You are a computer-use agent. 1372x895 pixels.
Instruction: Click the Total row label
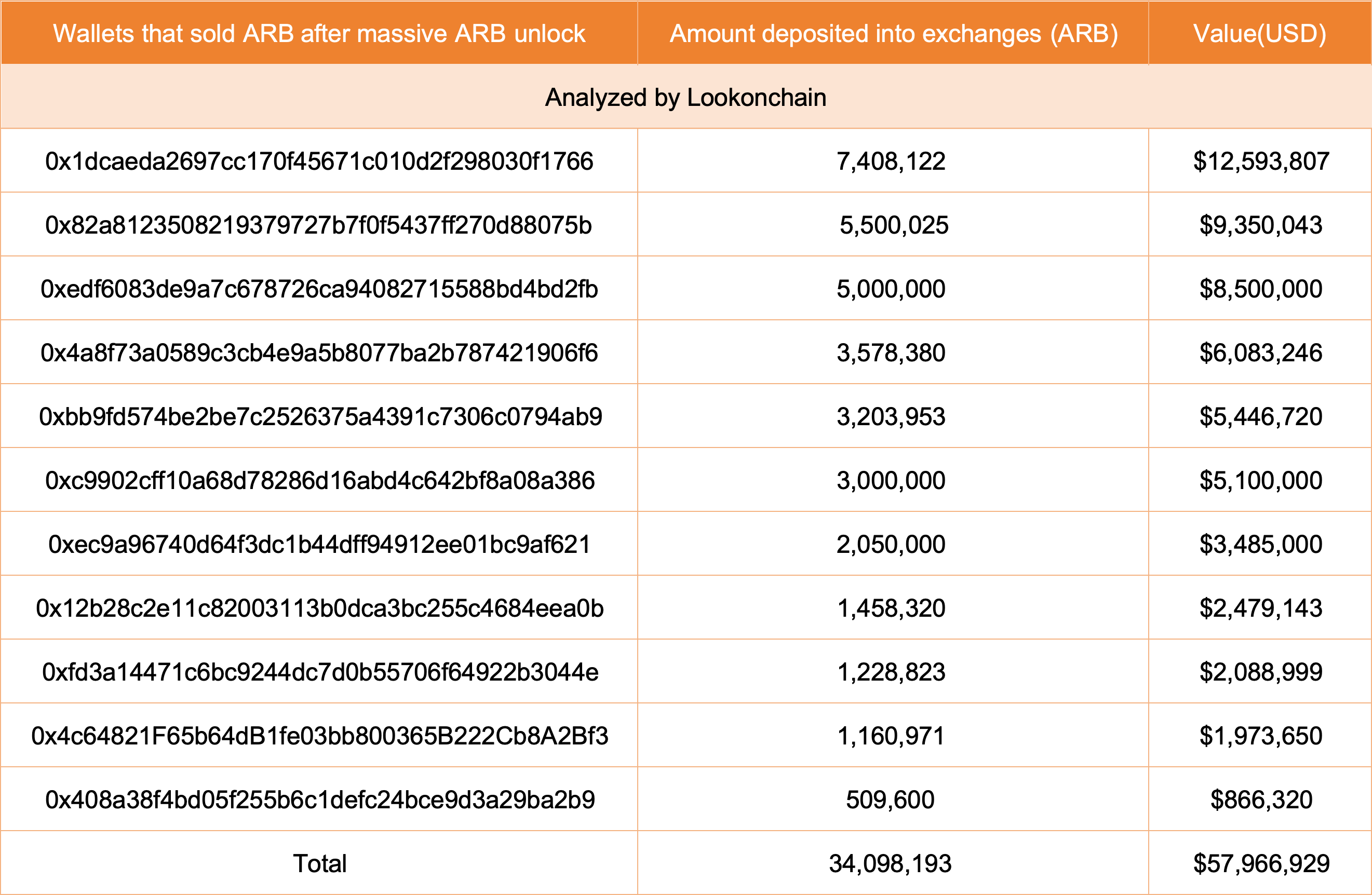coord(319,863)
